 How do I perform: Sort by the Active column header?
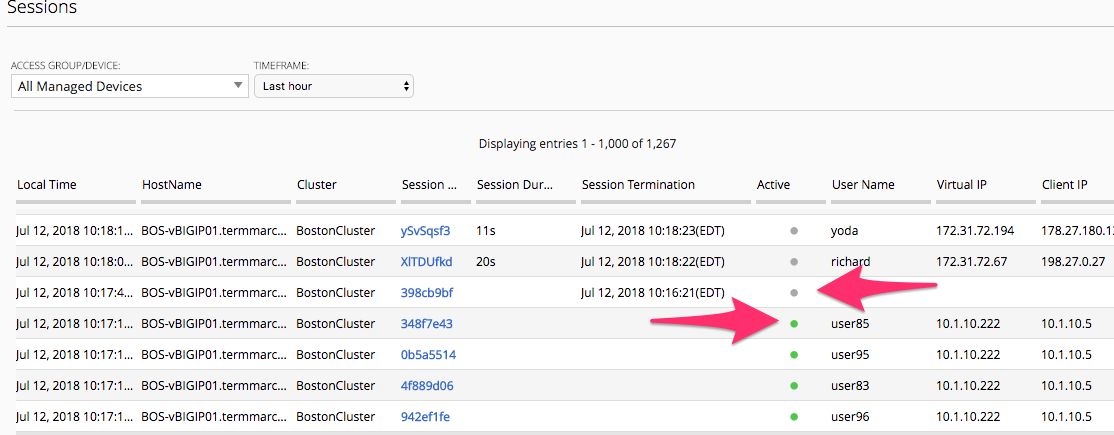click(774, 185)
